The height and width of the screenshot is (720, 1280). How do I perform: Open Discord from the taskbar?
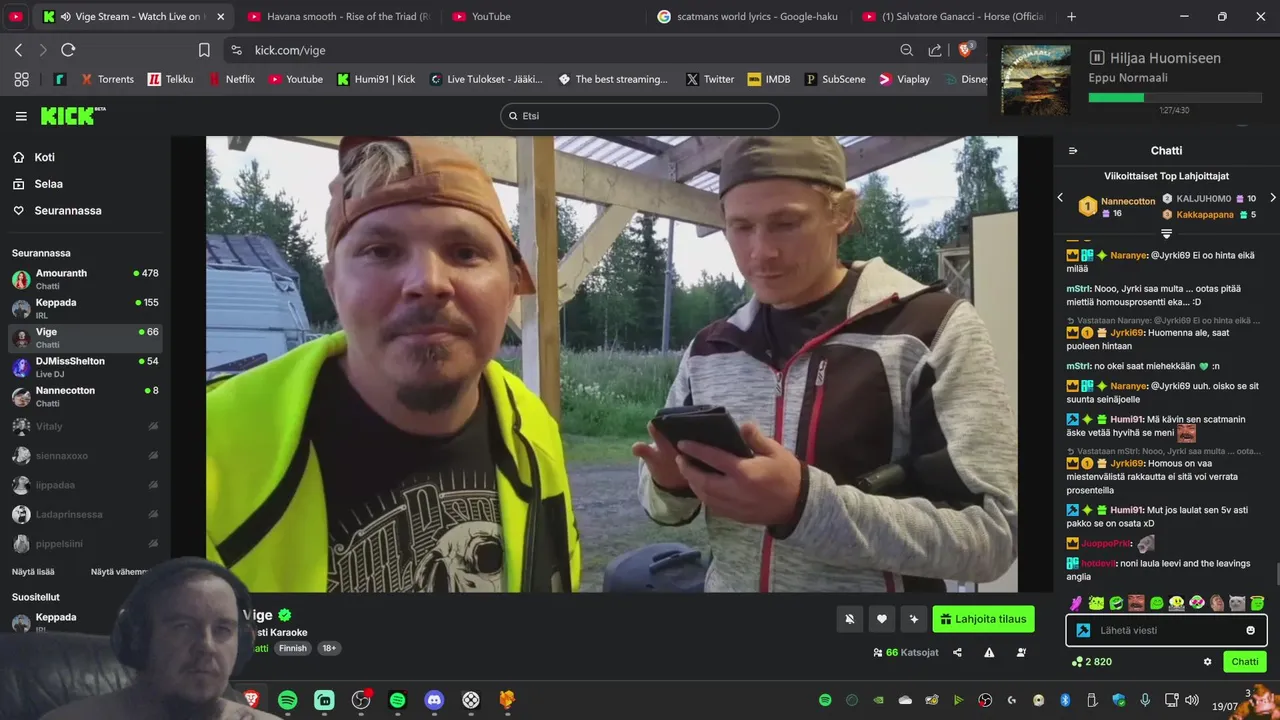pos(434,700)
